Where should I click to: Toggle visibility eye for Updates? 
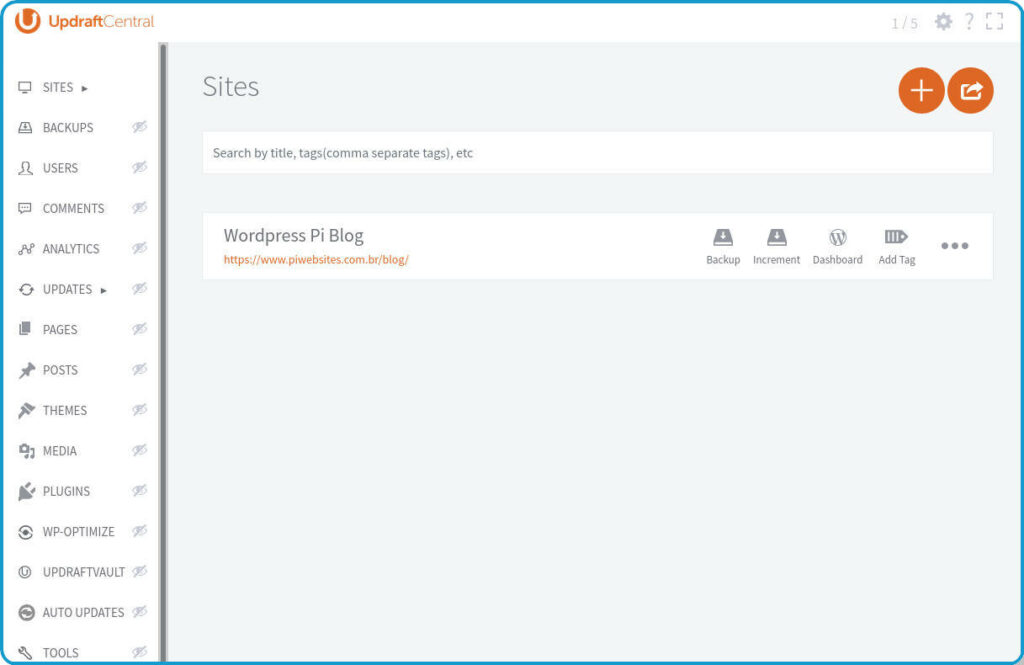coord(140,288)
